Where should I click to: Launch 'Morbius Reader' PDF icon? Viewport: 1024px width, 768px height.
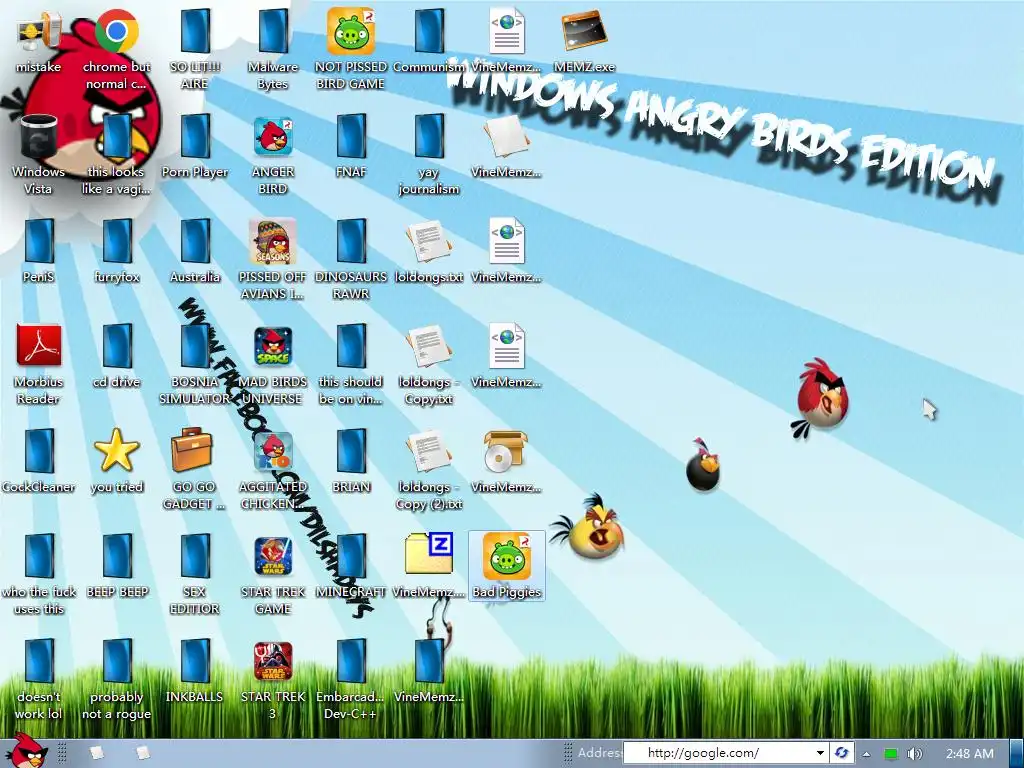[x=39, y=366]
